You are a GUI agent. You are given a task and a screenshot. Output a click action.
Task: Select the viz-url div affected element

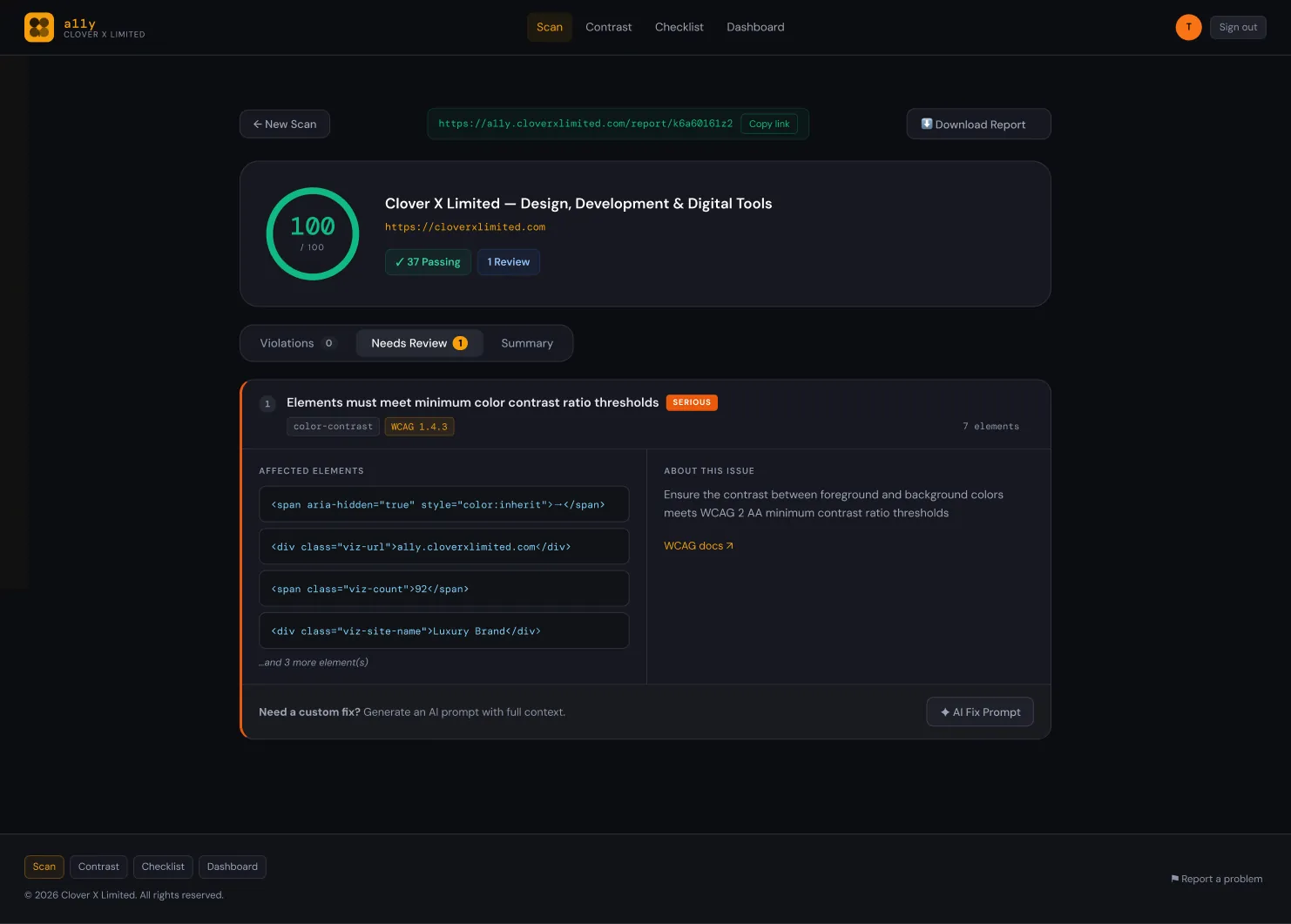point(444,547)
